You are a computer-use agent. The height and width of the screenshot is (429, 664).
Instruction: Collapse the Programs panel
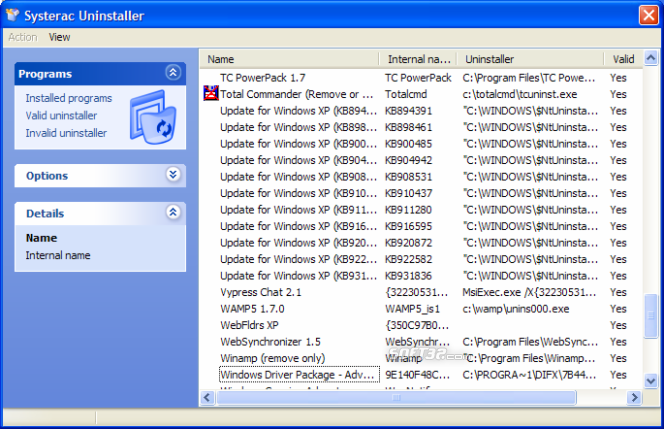coord(173,73)
